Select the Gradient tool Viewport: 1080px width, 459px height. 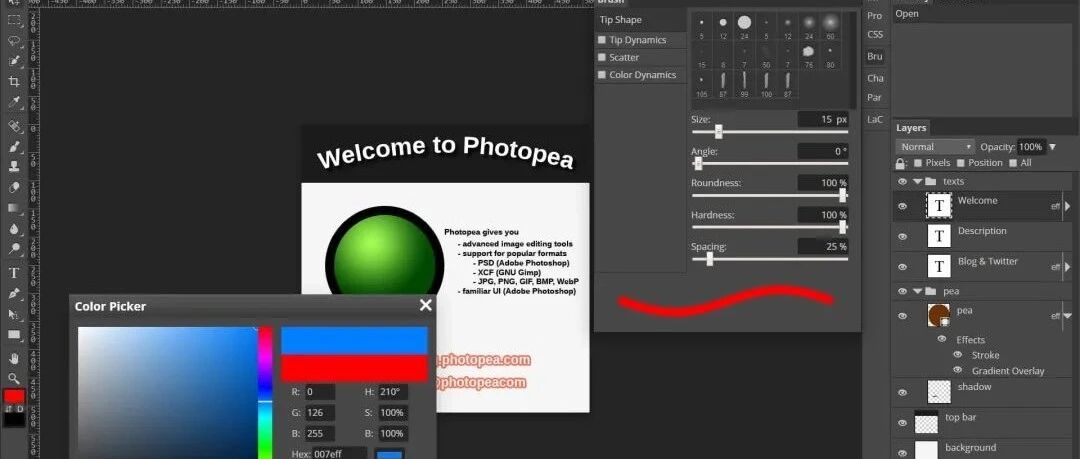(14, 208)
